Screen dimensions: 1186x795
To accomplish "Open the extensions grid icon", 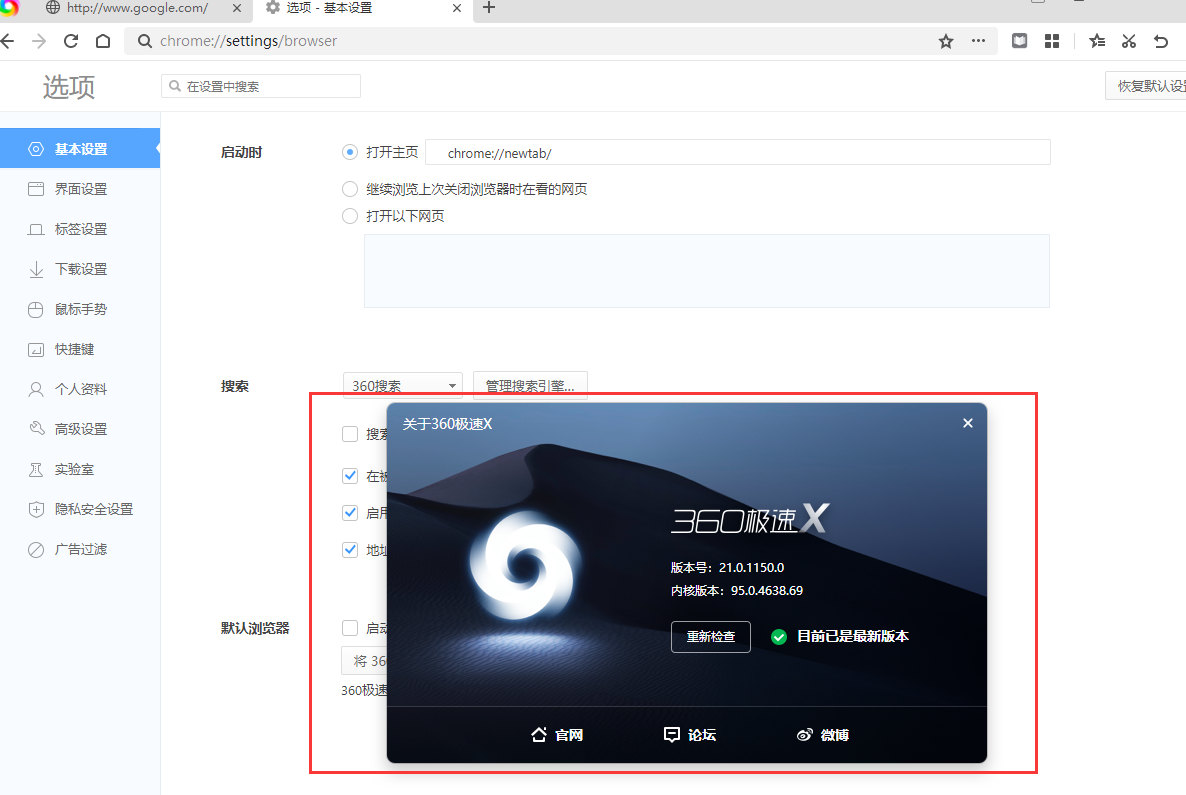I will click(x=1051, y=41).
